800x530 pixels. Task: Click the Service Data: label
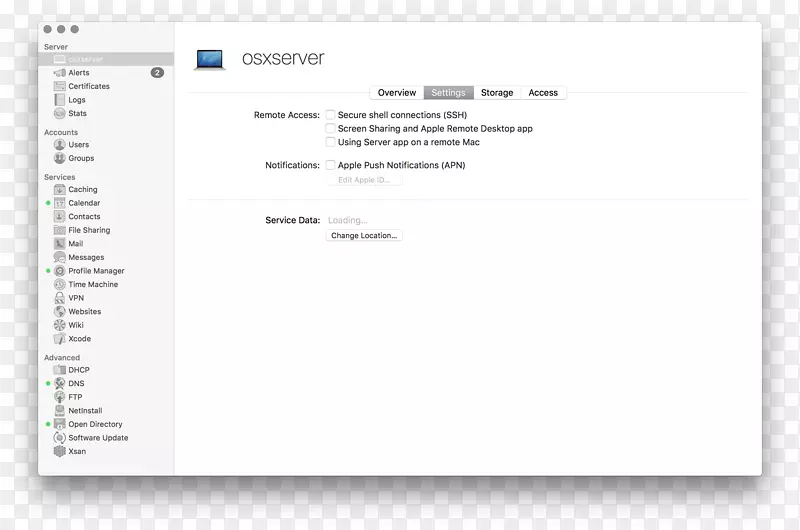coord(293,220)
